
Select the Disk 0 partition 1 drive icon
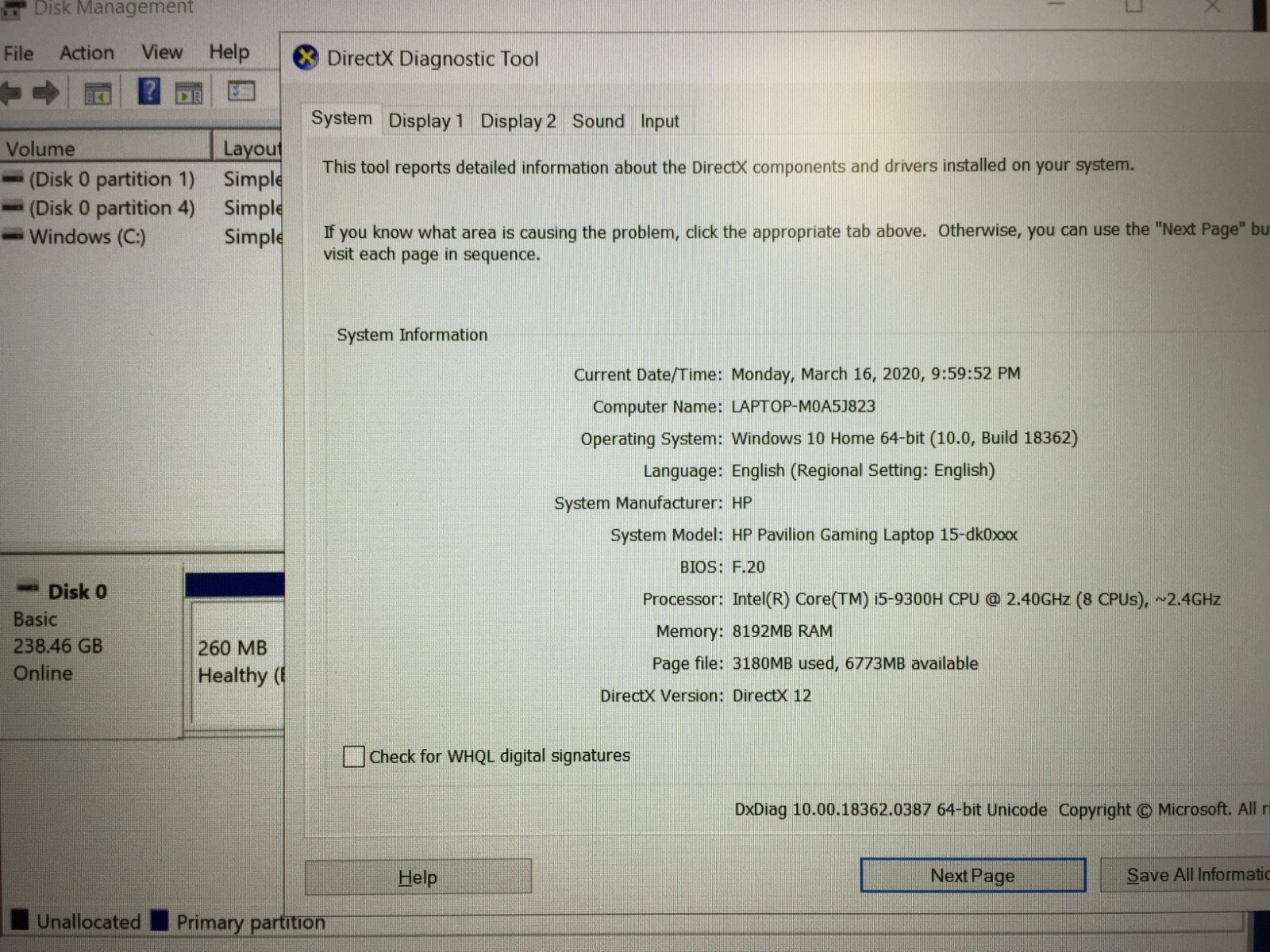[13, 179]
